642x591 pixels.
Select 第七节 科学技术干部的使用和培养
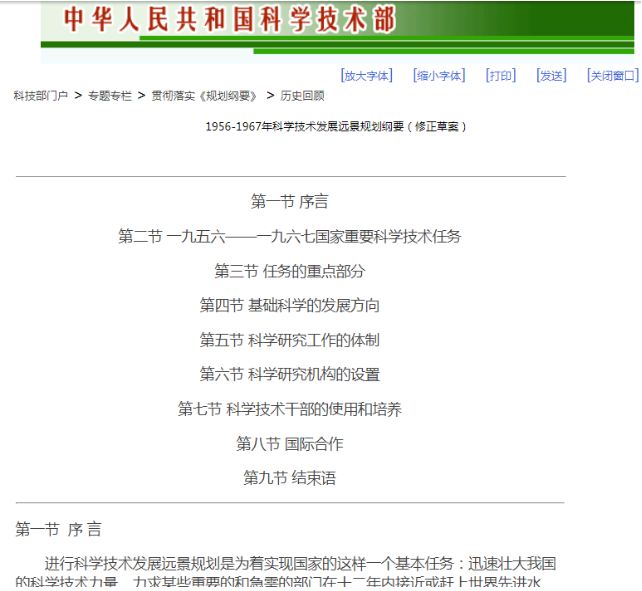click(x=290, y=409)
